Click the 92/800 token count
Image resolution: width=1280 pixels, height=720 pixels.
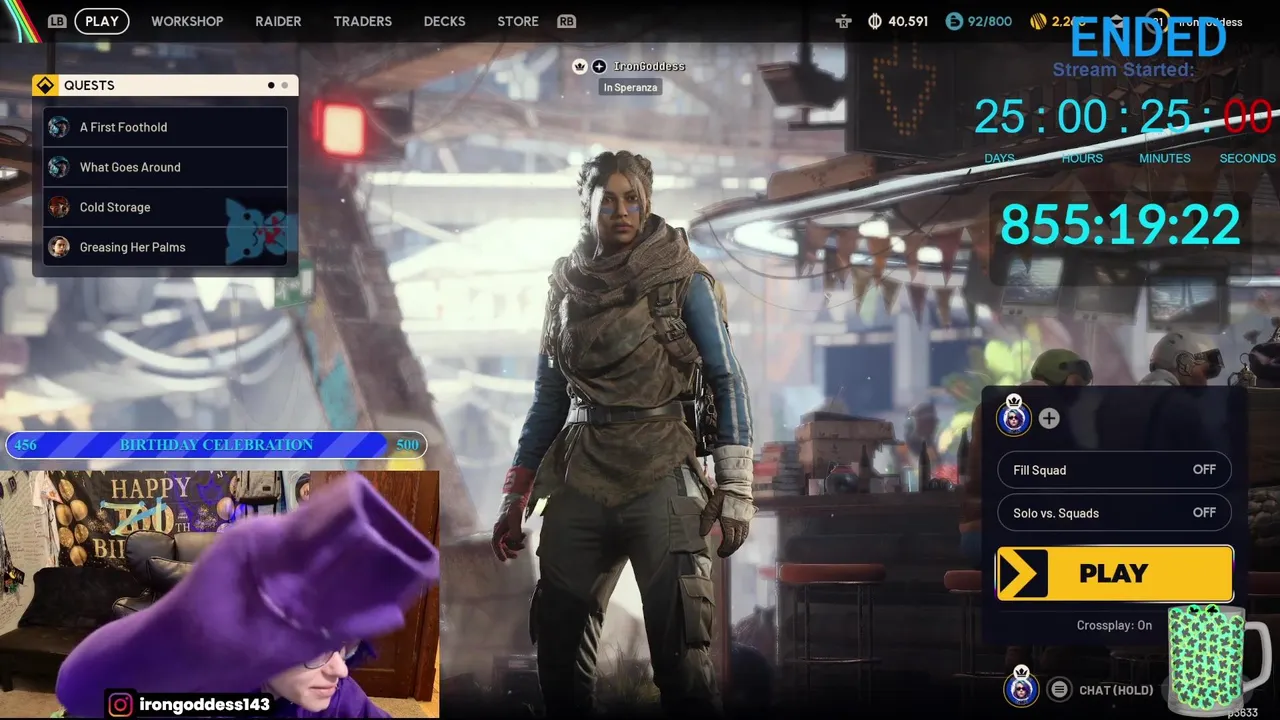tap(990, 21)
